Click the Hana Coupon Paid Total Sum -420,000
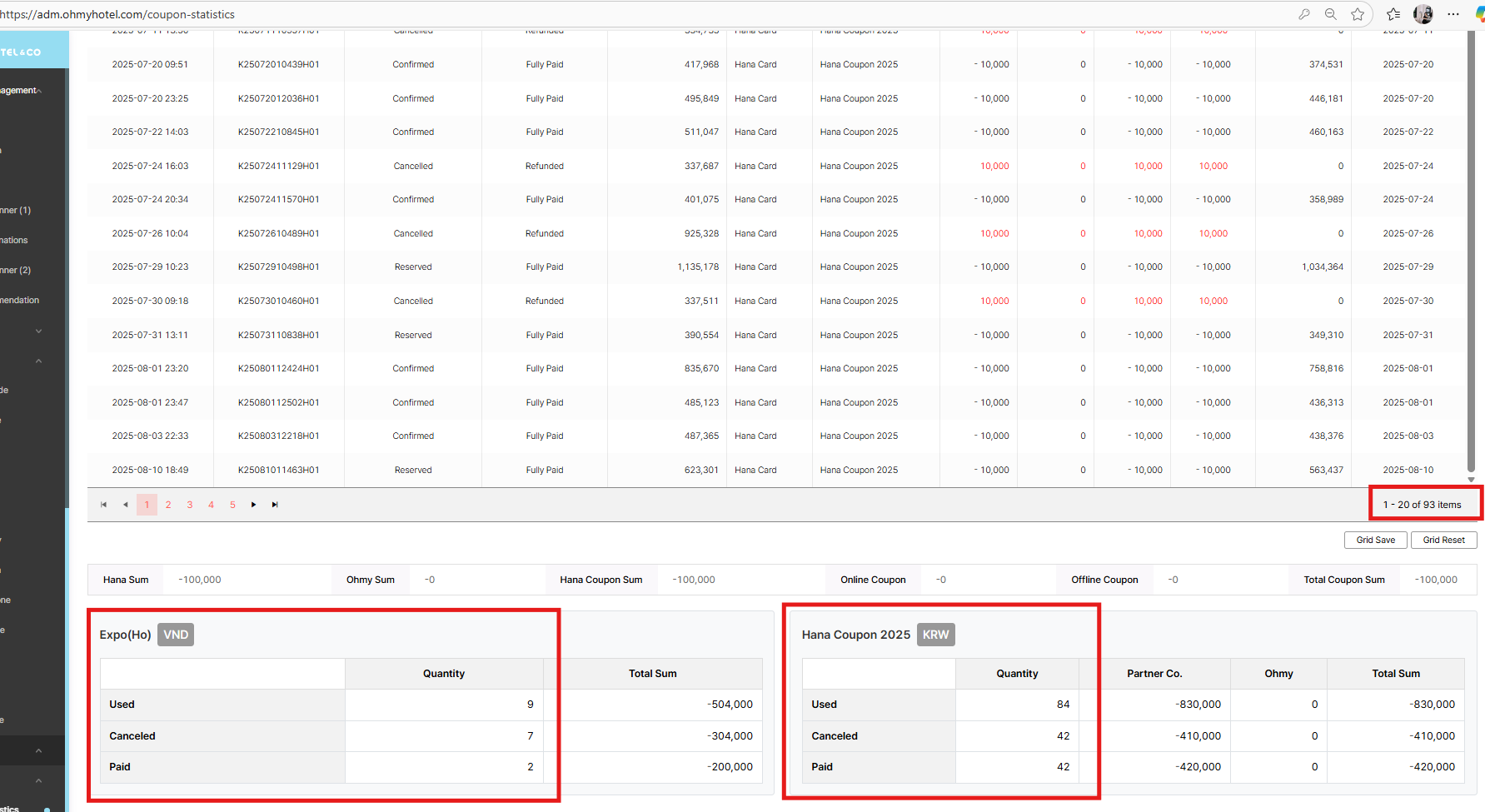The image size is (1485, 812). 1433,767
